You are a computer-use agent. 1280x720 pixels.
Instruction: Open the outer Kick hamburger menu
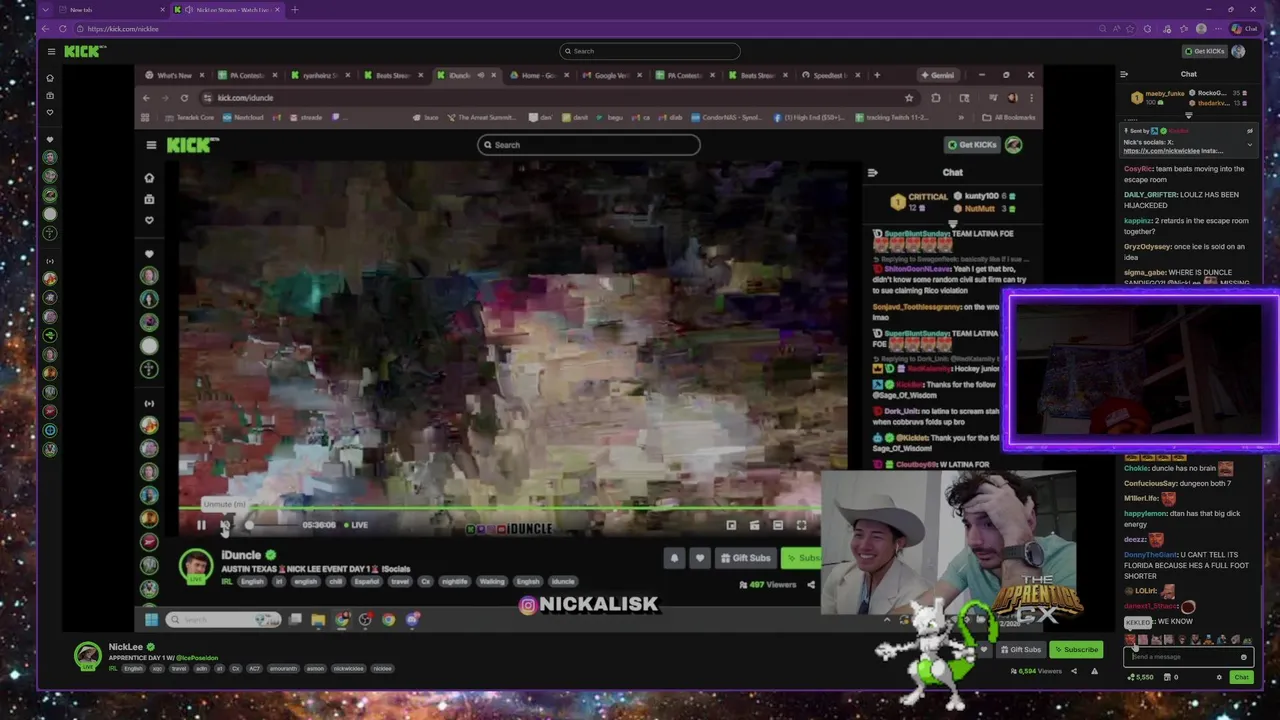pos(51,51)
